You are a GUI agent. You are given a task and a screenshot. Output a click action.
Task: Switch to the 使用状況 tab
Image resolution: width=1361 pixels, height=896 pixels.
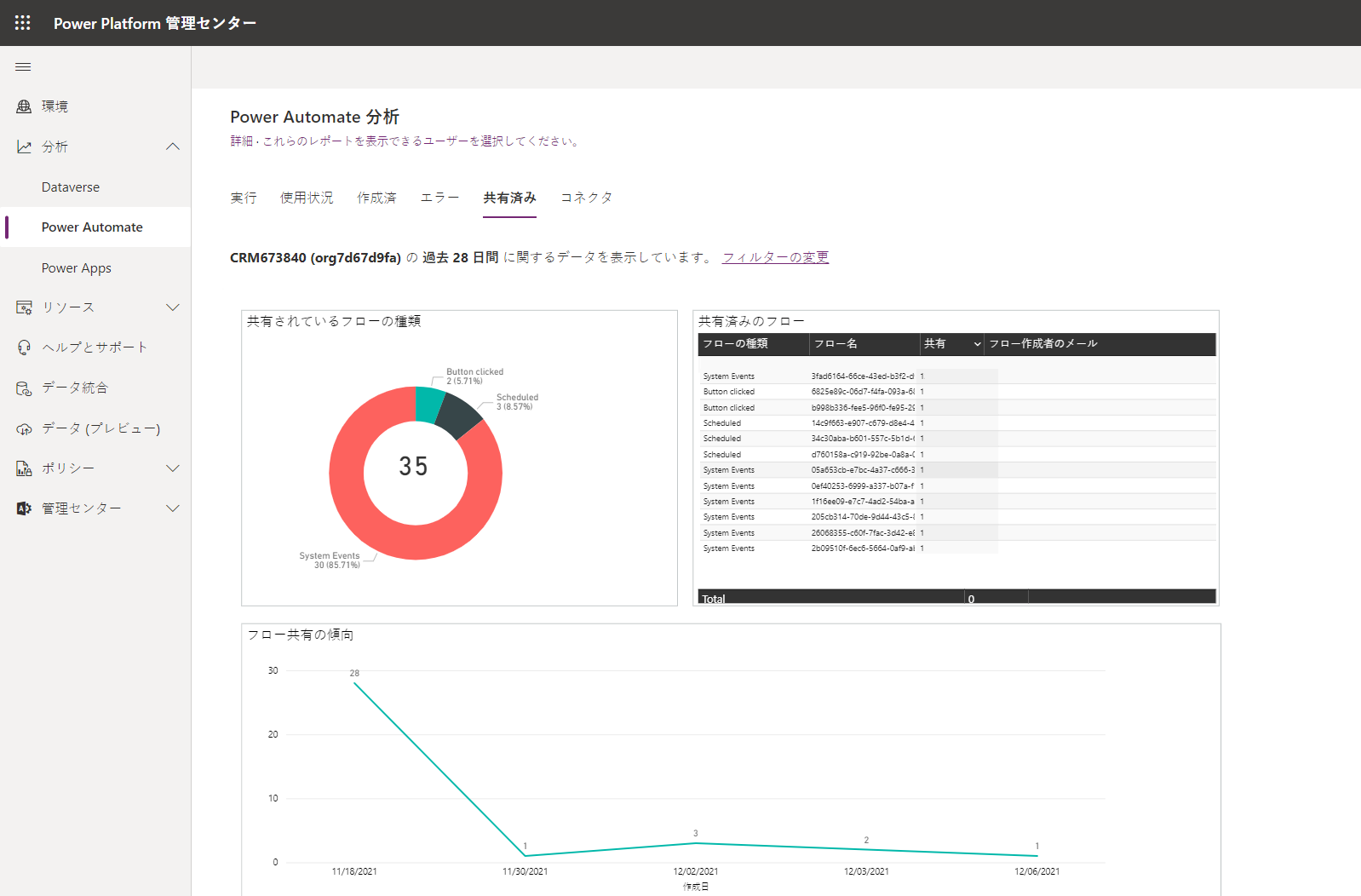[307, 198]
